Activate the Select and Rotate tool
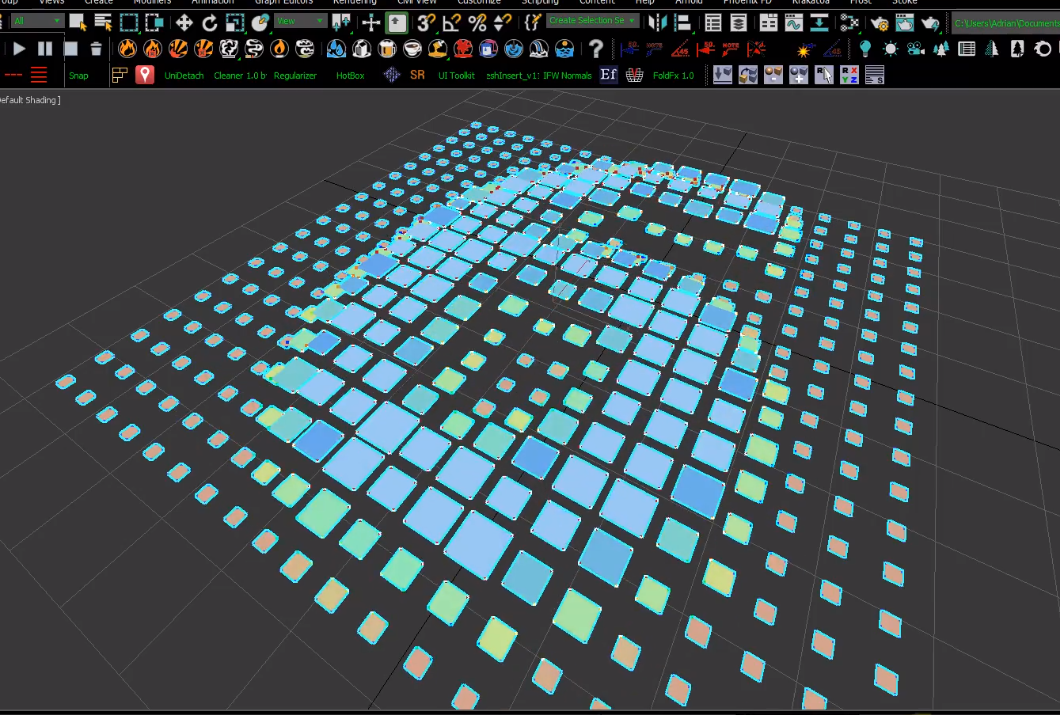The height and width of the screenshot is (715, 1060). point(210,23)
